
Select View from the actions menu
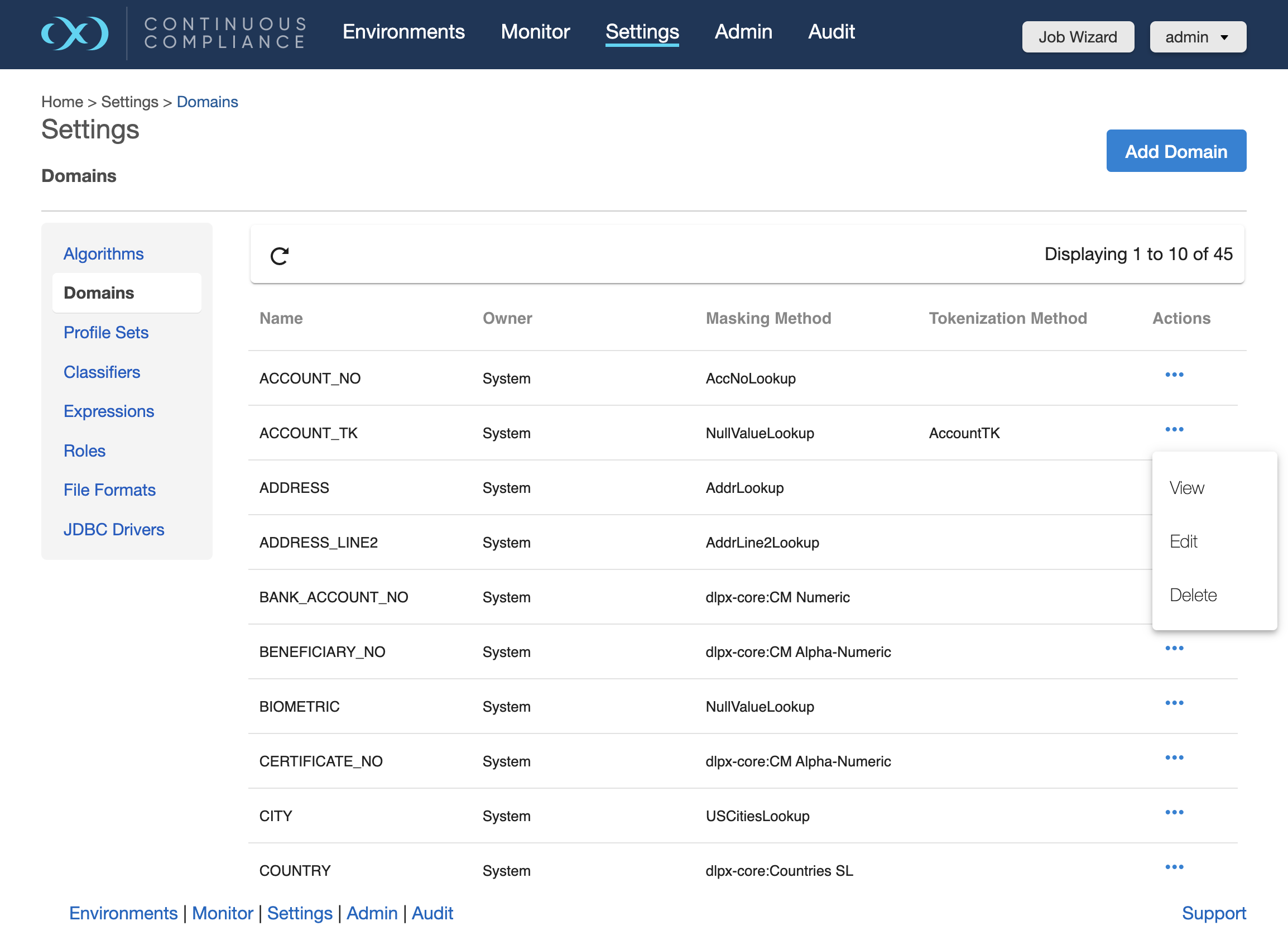click(1186, 488)
